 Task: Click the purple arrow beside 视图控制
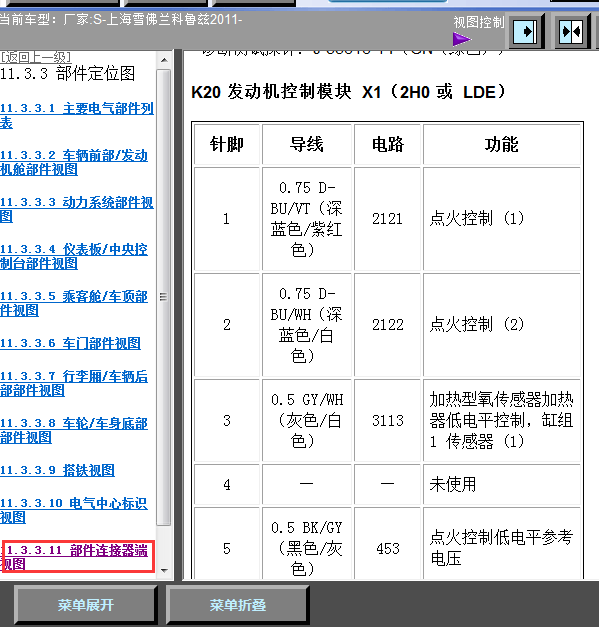462,39
